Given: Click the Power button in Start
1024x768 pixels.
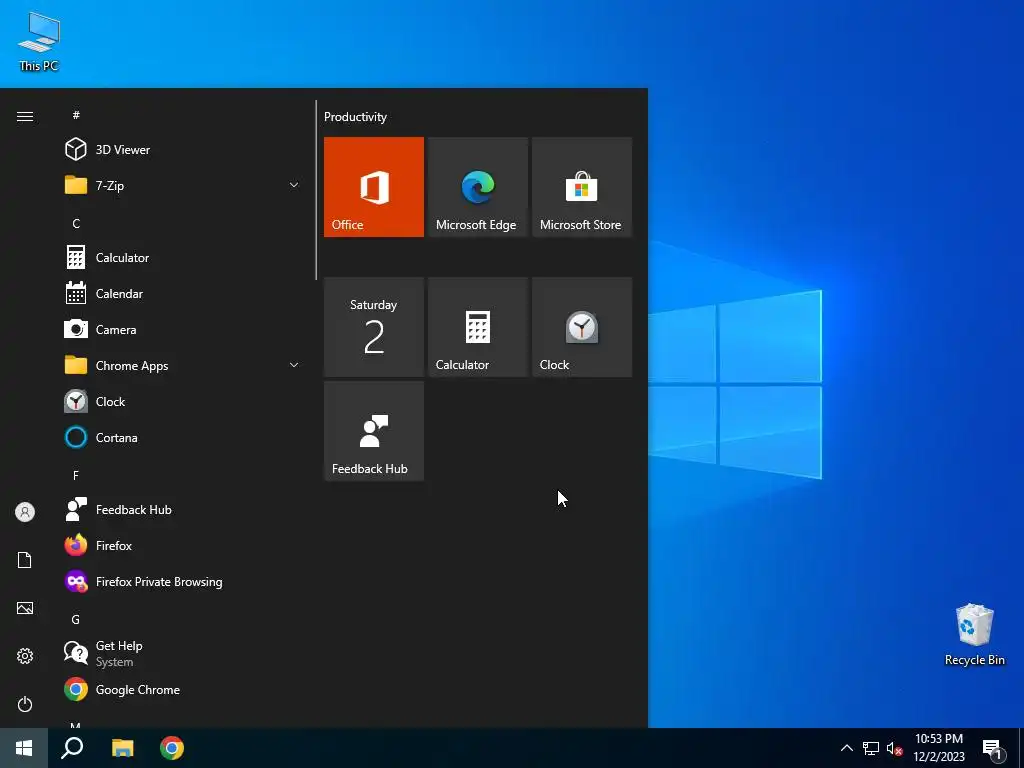Looking at the screenshot, I should (x=25, y=704).
